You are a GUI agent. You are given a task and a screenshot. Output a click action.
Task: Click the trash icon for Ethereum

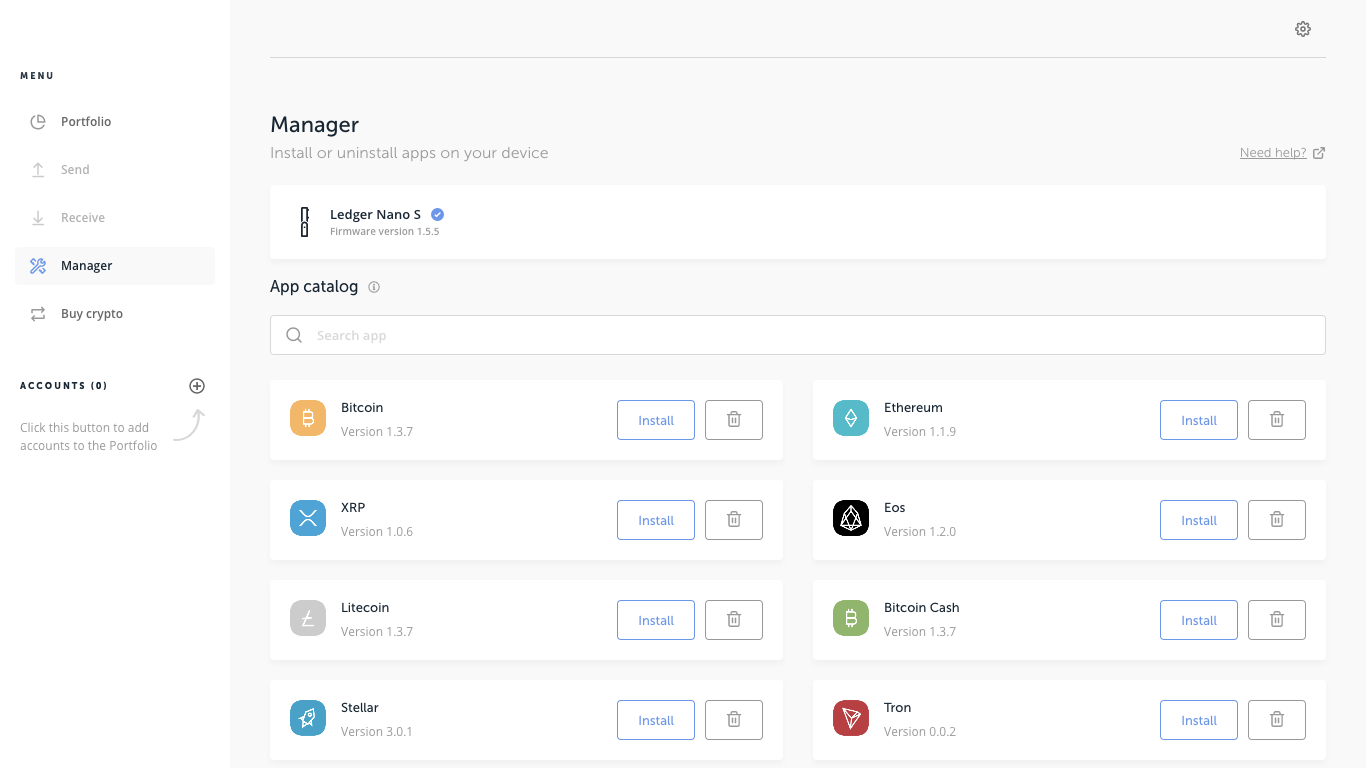tap(1276, 420)
